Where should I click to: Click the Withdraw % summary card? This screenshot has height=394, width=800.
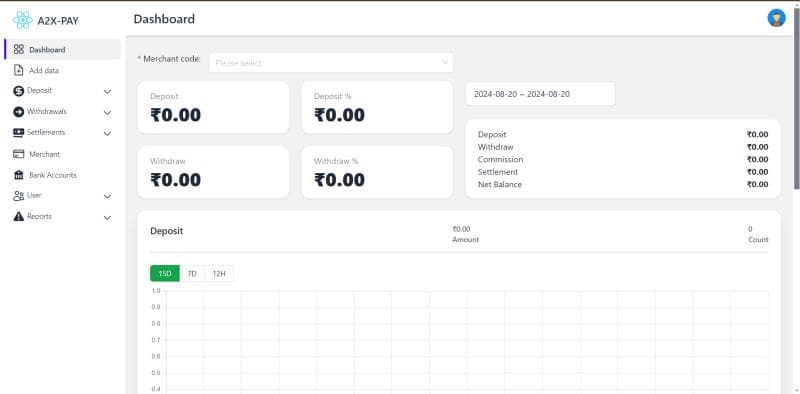click(x=377, y=172)
